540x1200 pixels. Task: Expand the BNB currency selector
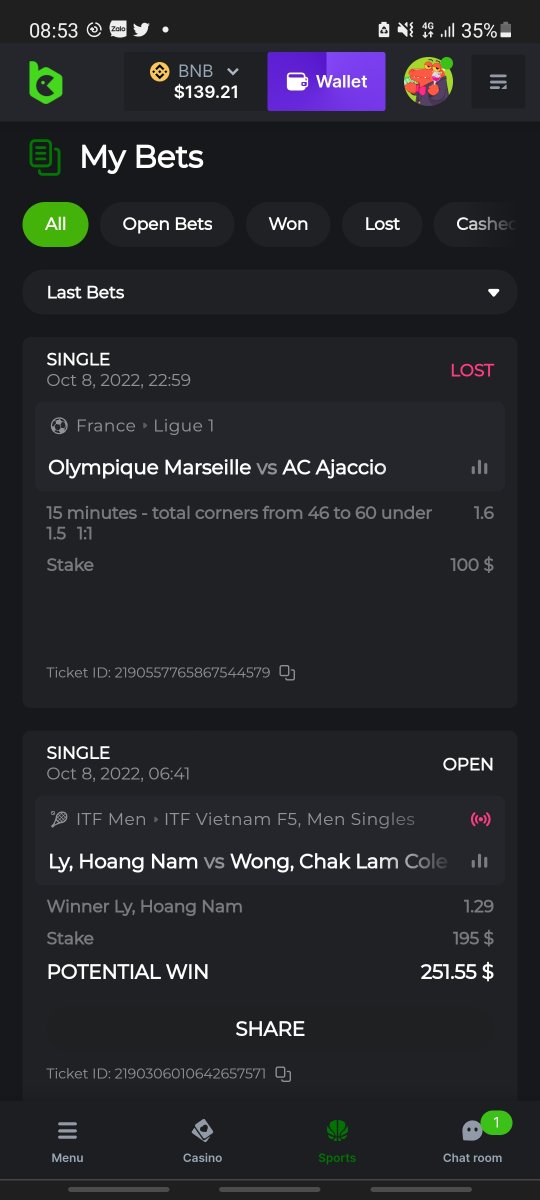(195, 81)
